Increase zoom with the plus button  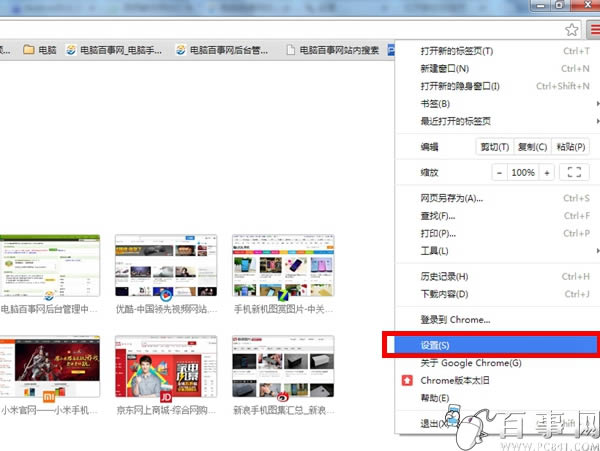[546, 173]
